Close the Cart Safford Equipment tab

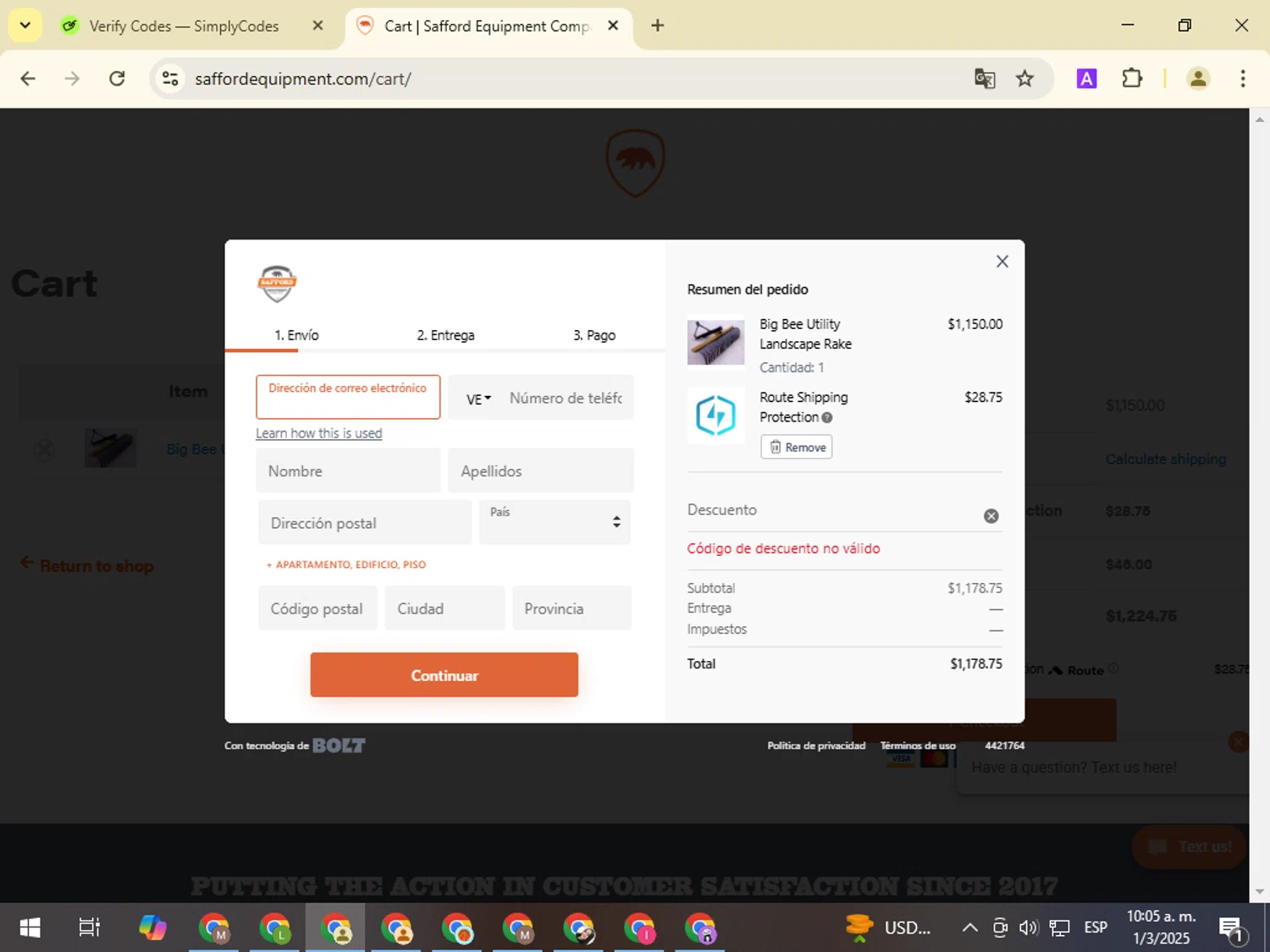[613, 25]
